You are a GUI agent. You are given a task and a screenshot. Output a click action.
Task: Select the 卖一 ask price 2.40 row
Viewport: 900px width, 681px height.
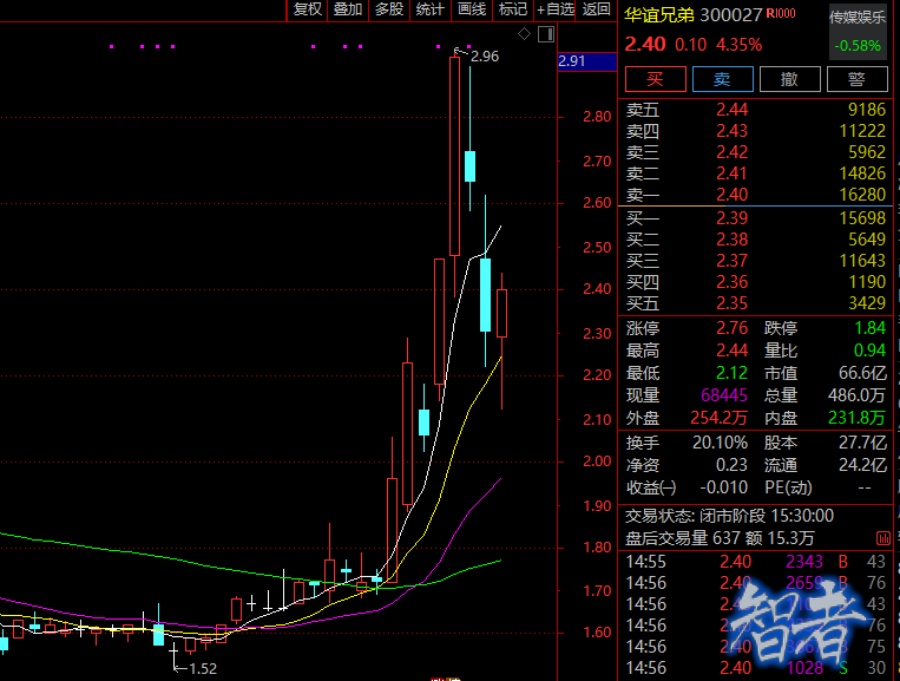[755, 195]
